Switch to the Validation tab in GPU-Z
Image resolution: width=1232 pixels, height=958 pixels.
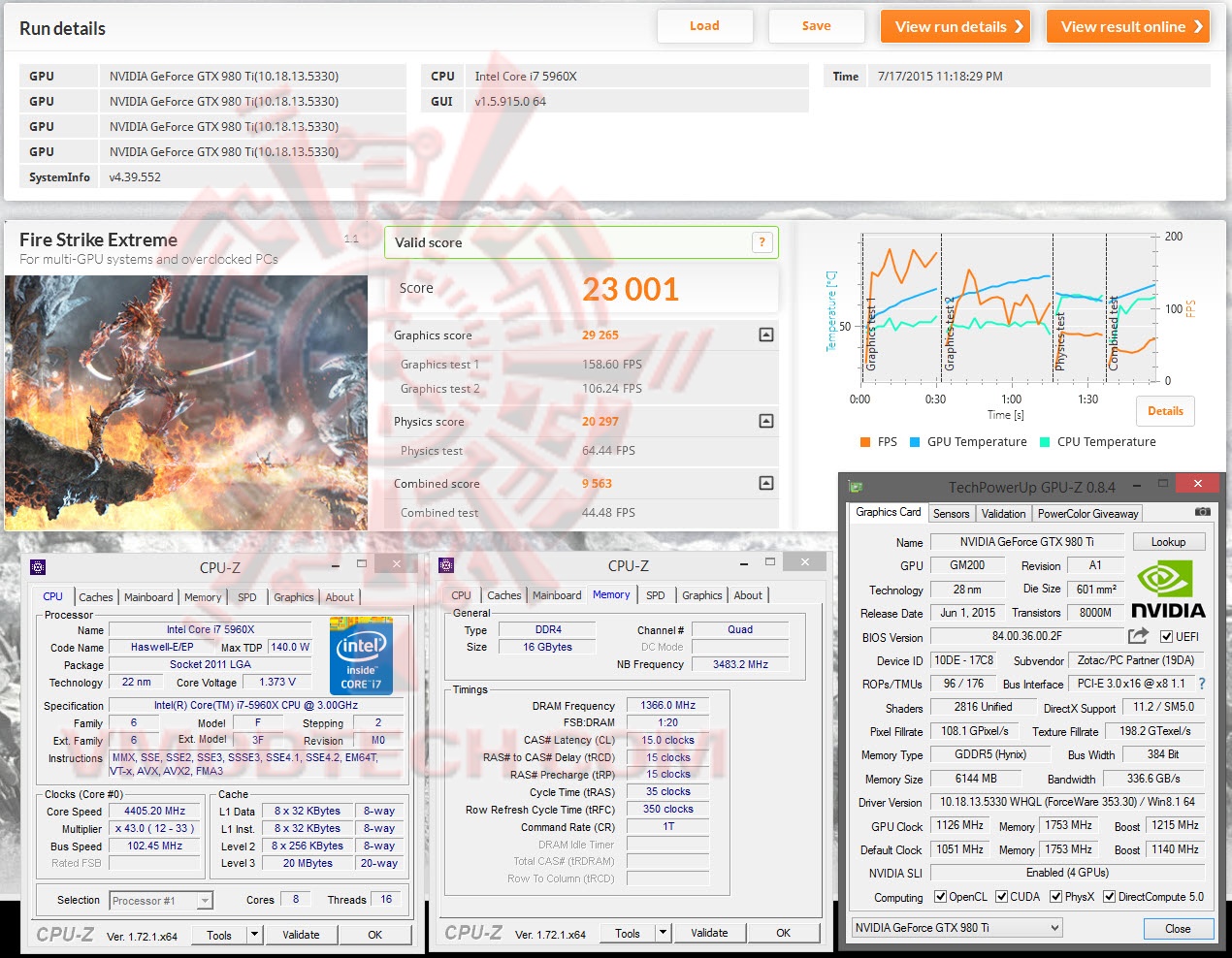click(x=1003, y=514)
